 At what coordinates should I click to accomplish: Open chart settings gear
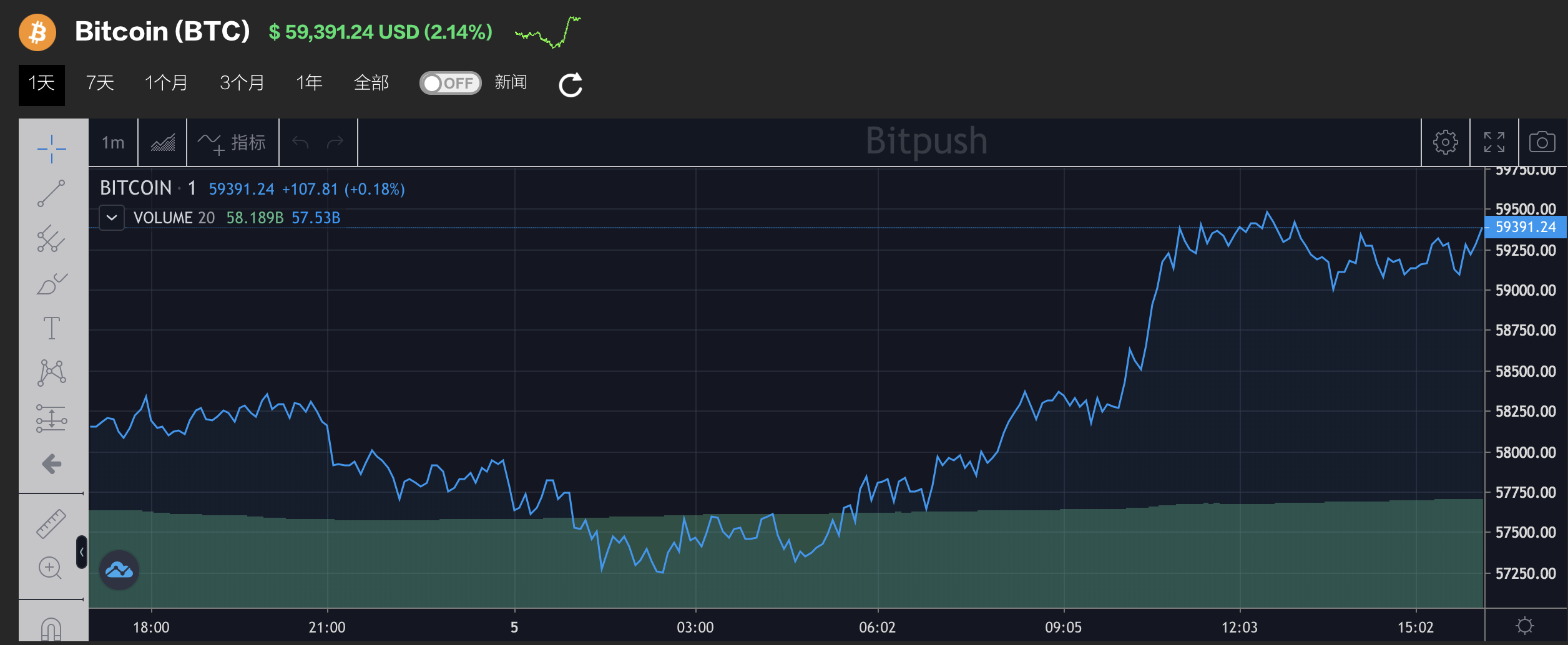click(1446, 142)
